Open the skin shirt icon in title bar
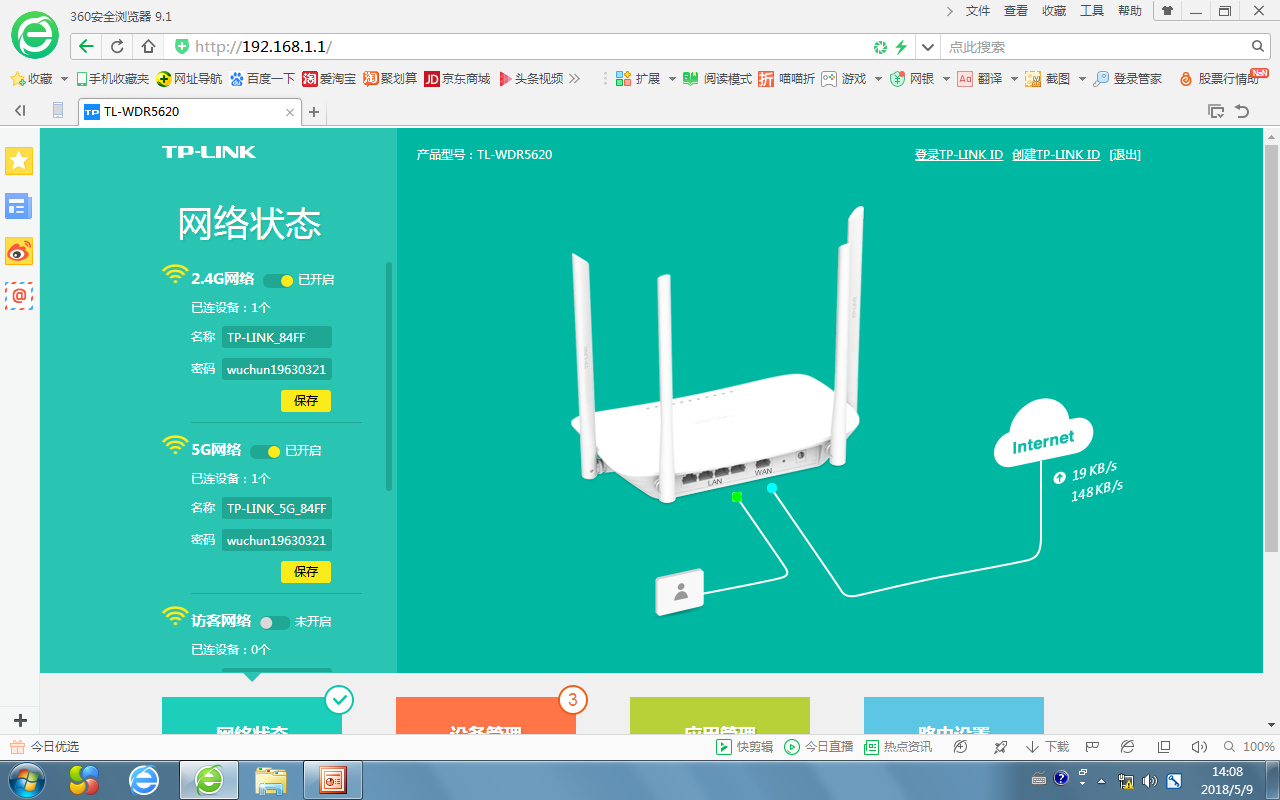This screenshot has height=800, width=1280. pos(1167,11)
